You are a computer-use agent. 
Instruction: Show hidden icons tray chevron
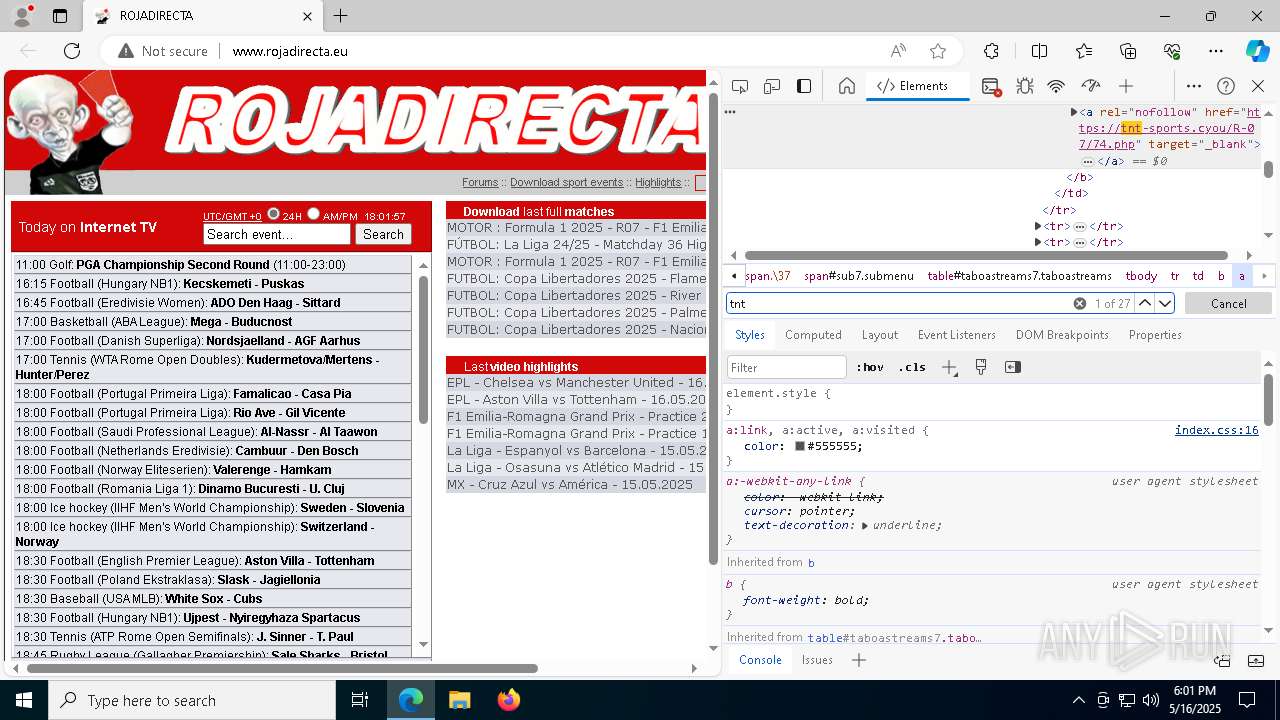pyautogui.click(x=1078, y=700)
